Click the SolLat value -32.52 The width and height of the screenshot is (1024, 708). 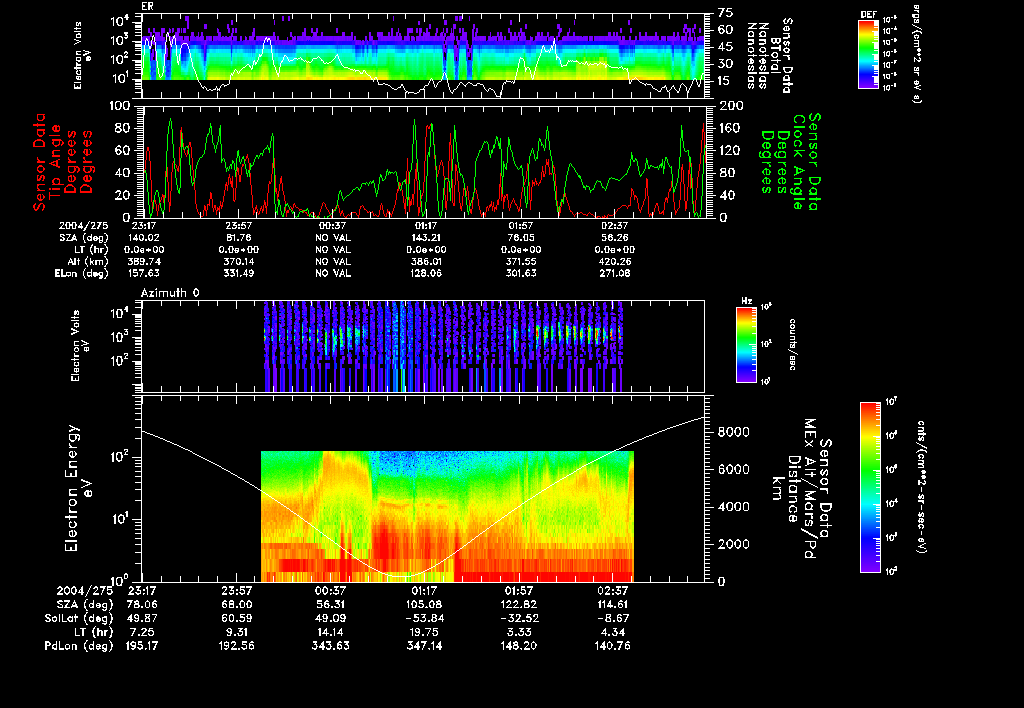519,618
